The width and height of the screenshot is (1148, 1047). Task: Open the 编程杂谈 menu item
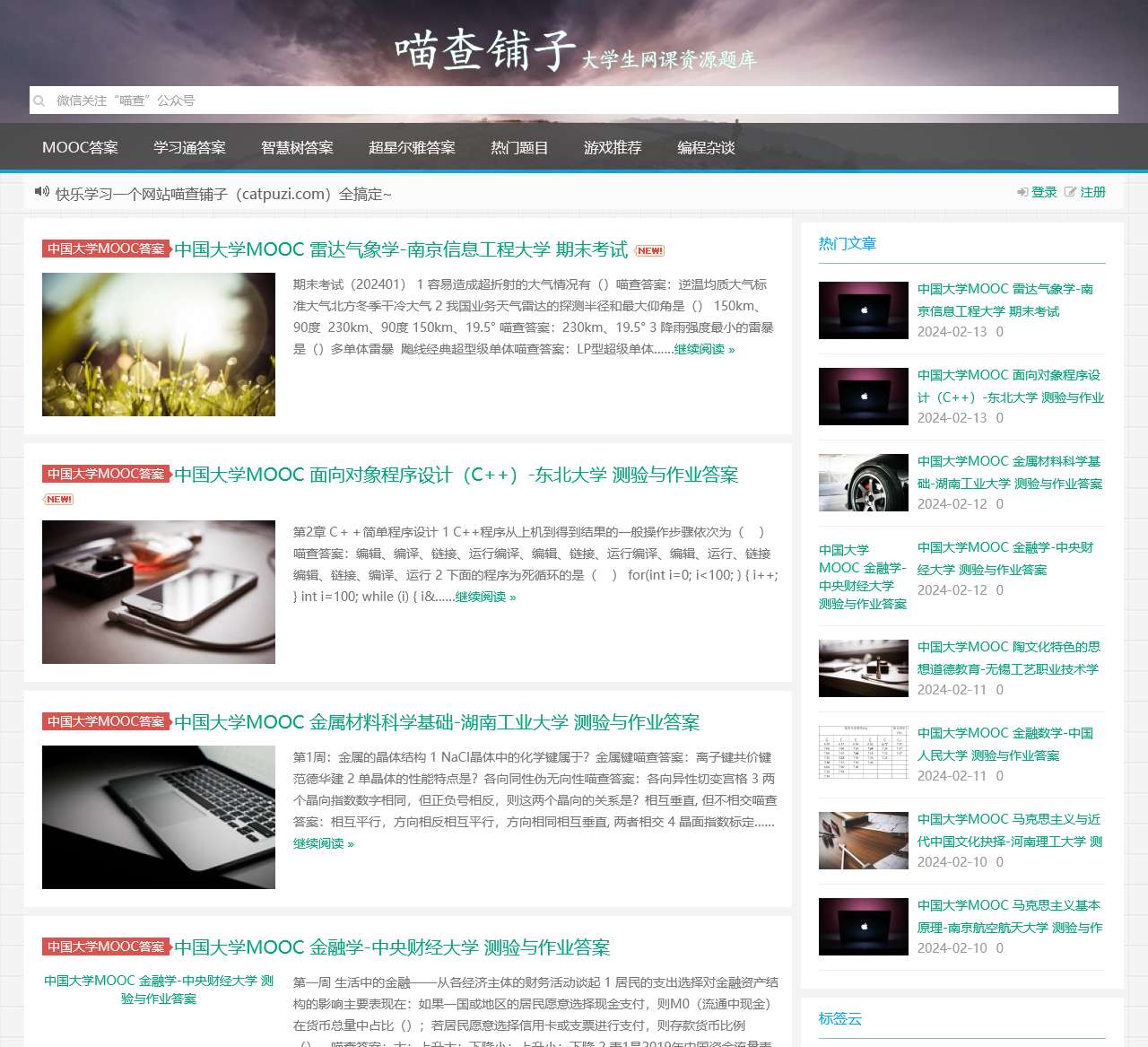(706, 147)
